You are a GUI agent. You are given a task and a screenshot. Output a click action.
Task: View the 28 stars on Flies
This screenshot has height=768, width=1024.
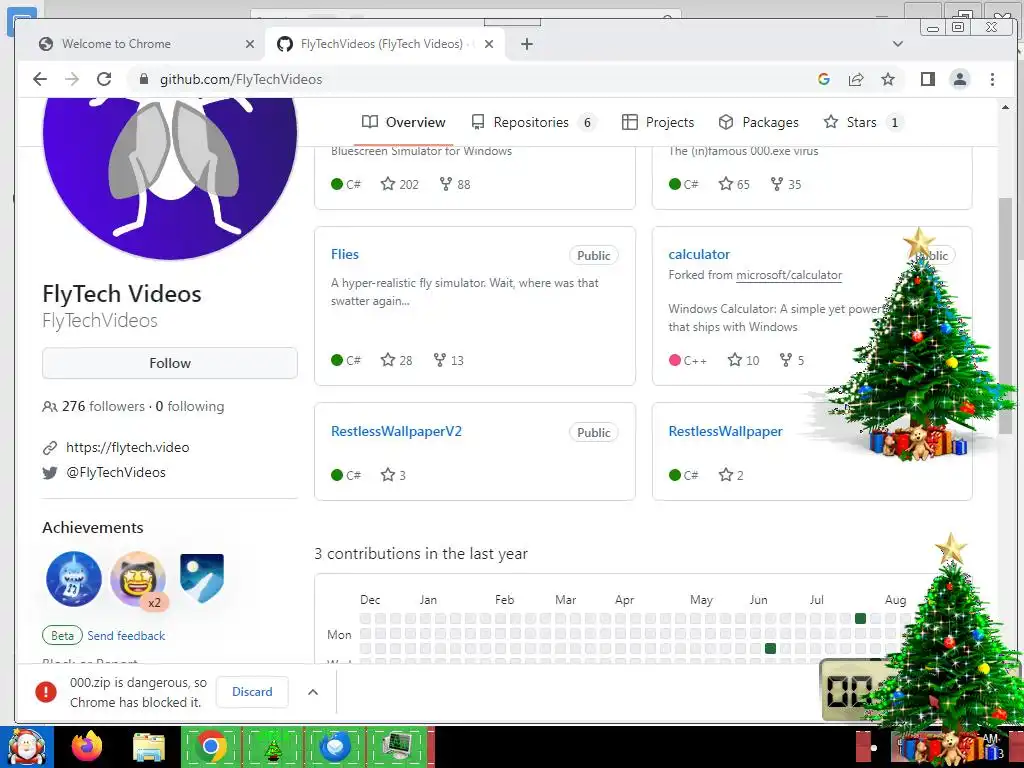point(396,360)
